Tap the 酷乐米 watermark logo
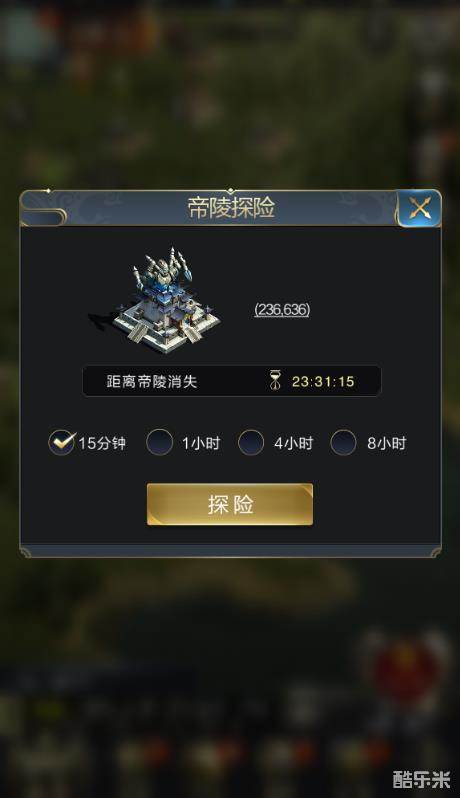The image size is (460, 798). click(421, 779)
